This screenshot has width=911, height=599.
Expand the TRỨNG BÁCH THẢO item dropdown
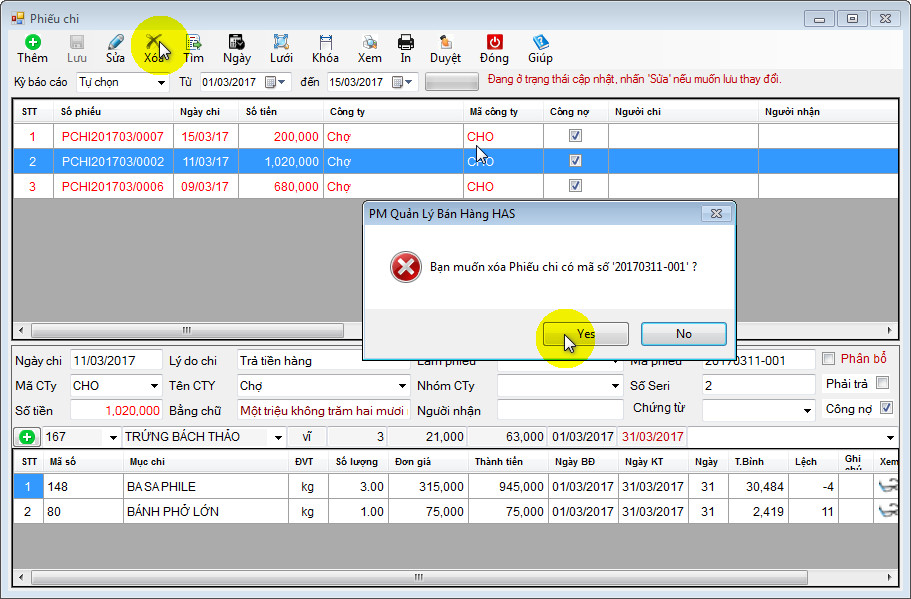[x=278, y=437]
